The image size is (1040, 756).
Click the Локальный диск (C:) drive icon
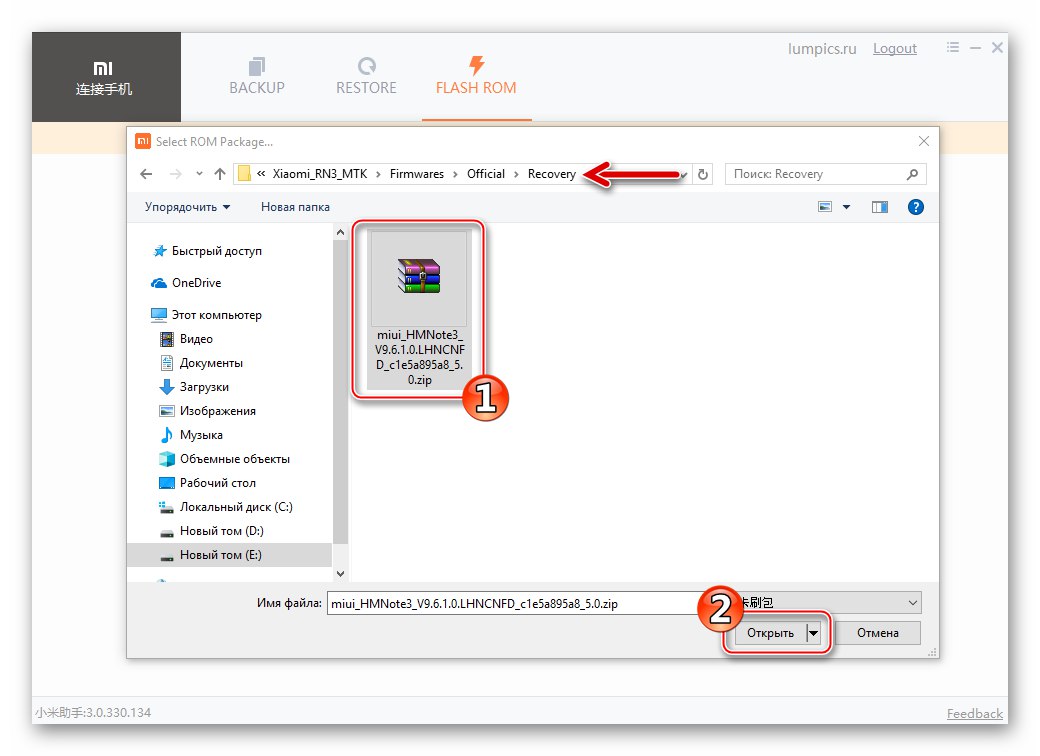(x=166, y=507)
